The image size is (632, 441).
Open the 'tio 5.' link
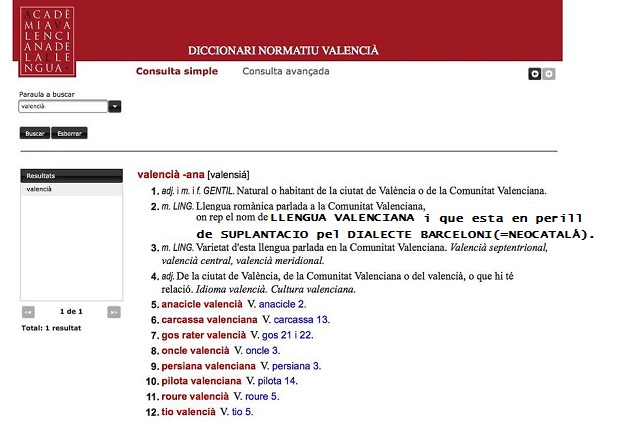[242, 412]
